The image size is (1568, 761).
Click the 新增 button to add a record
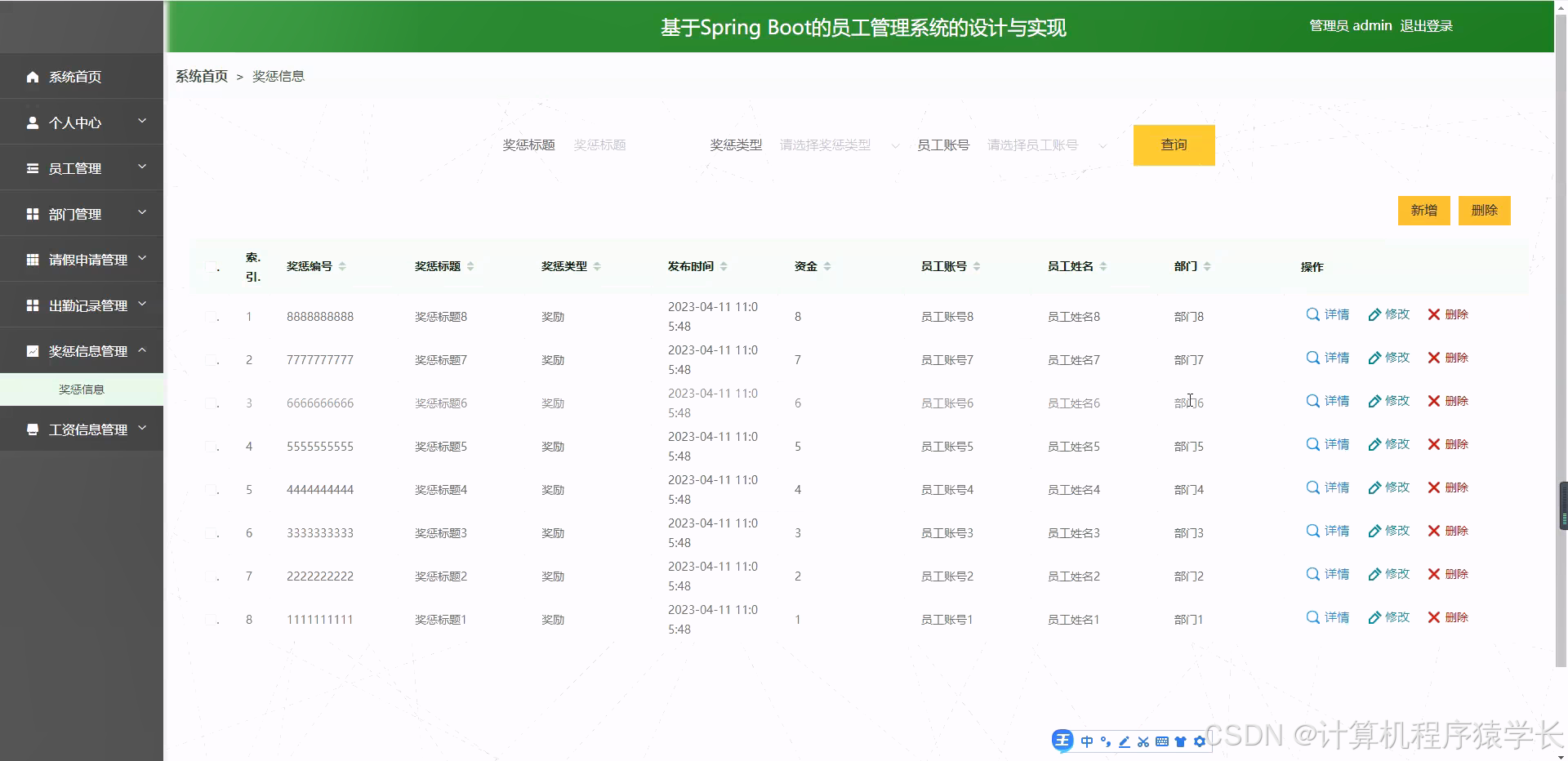click(x=1423, y=210)
